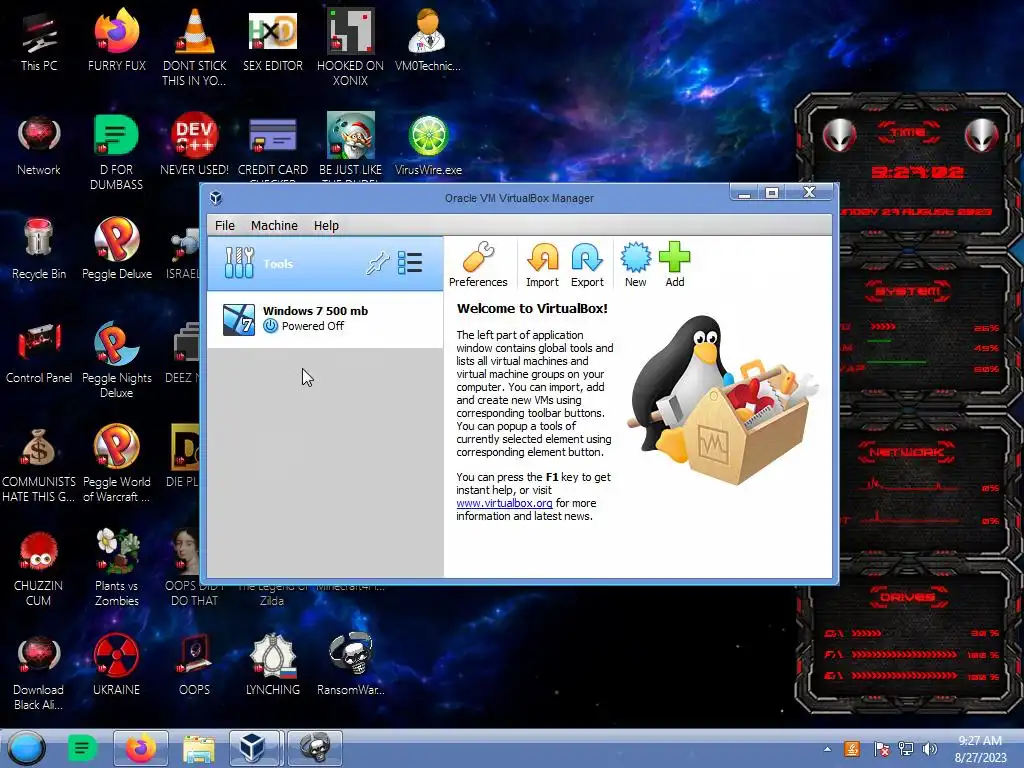
Task: Select the Recycle Bin icon
Action: 39,249
